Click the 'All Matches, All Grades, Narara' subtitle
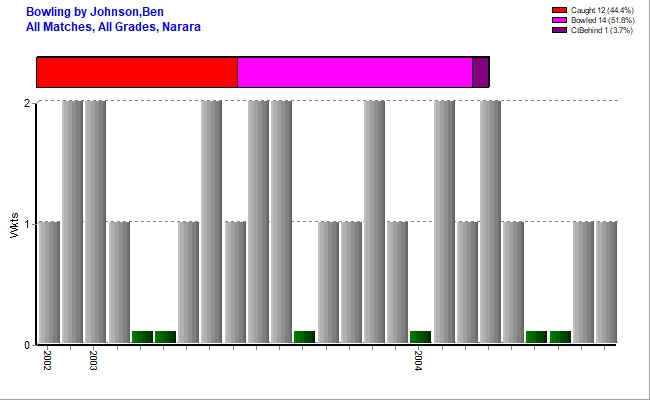Screen dimensions: 650x400 coord(113,27)
